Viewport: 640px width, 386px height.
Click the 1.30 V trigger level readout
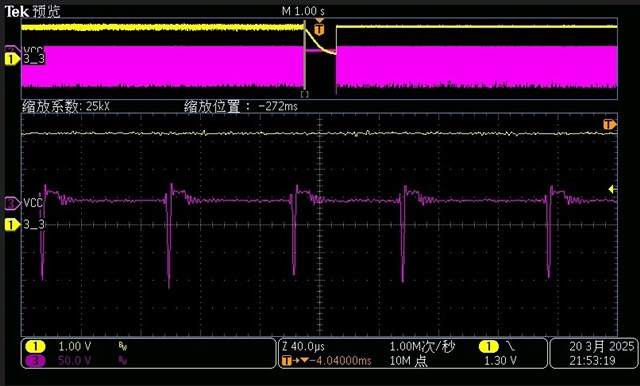tap(500, 361)
